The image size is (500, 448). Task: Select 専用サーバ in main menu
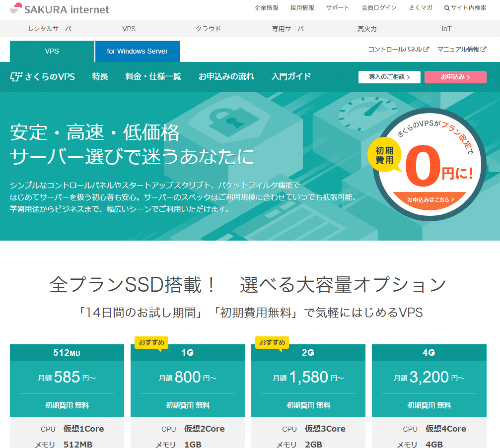[x=288, y=29]
